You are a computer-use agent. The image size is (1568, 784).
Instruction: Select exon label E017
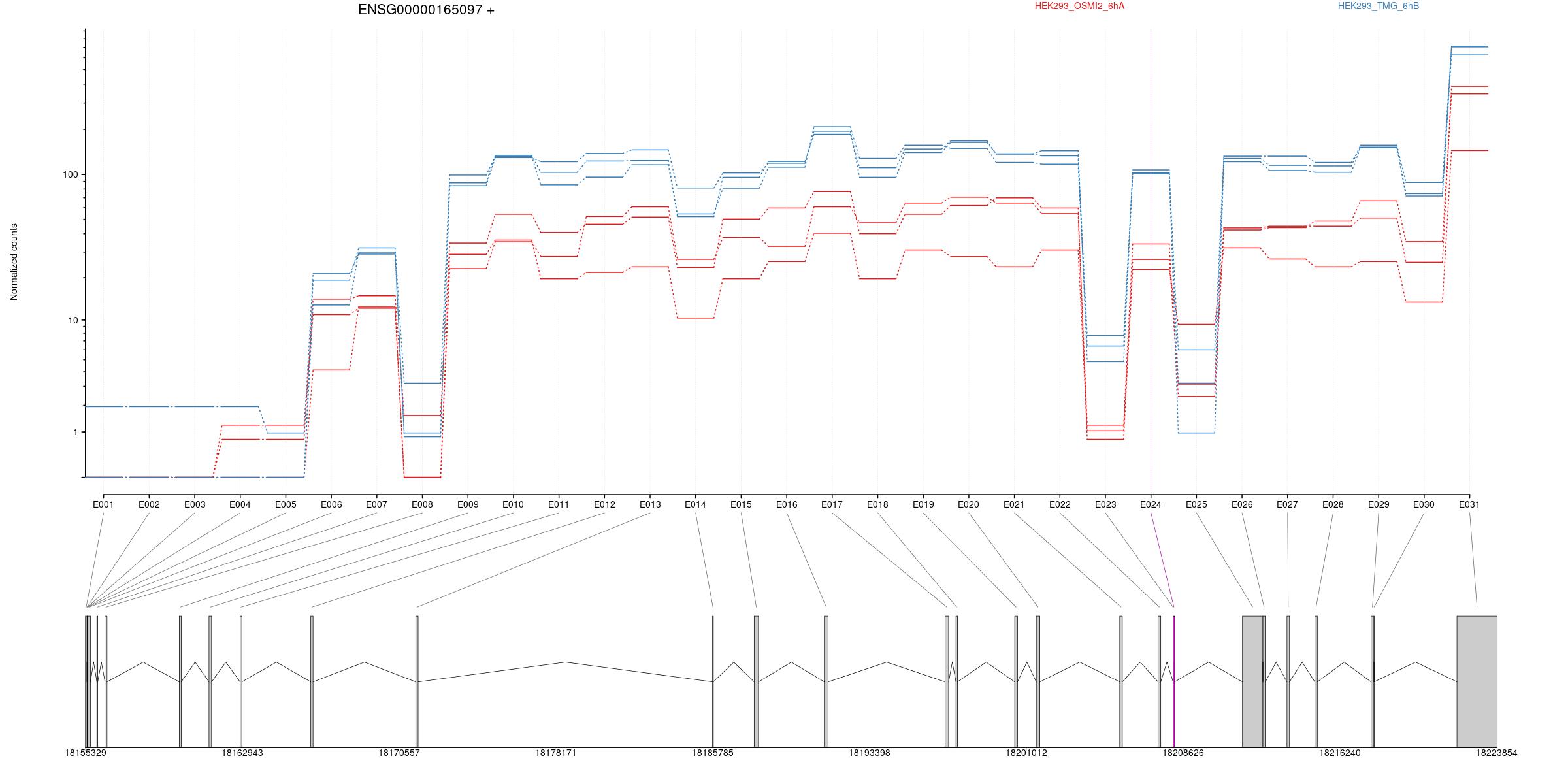[x=832, y=504]
